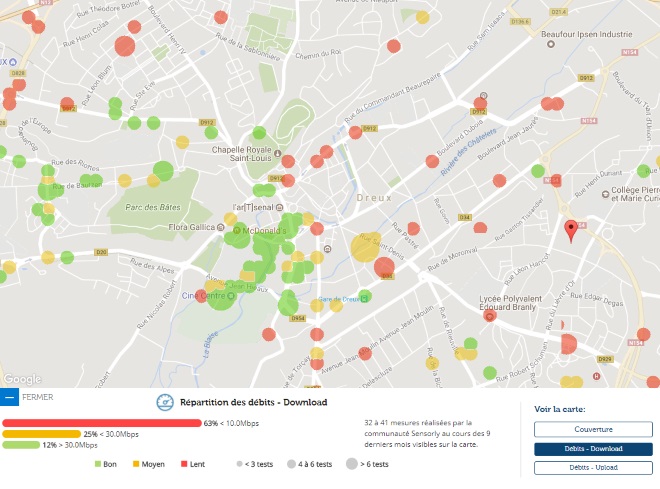Click the yellow 25% speed bar

41,434
